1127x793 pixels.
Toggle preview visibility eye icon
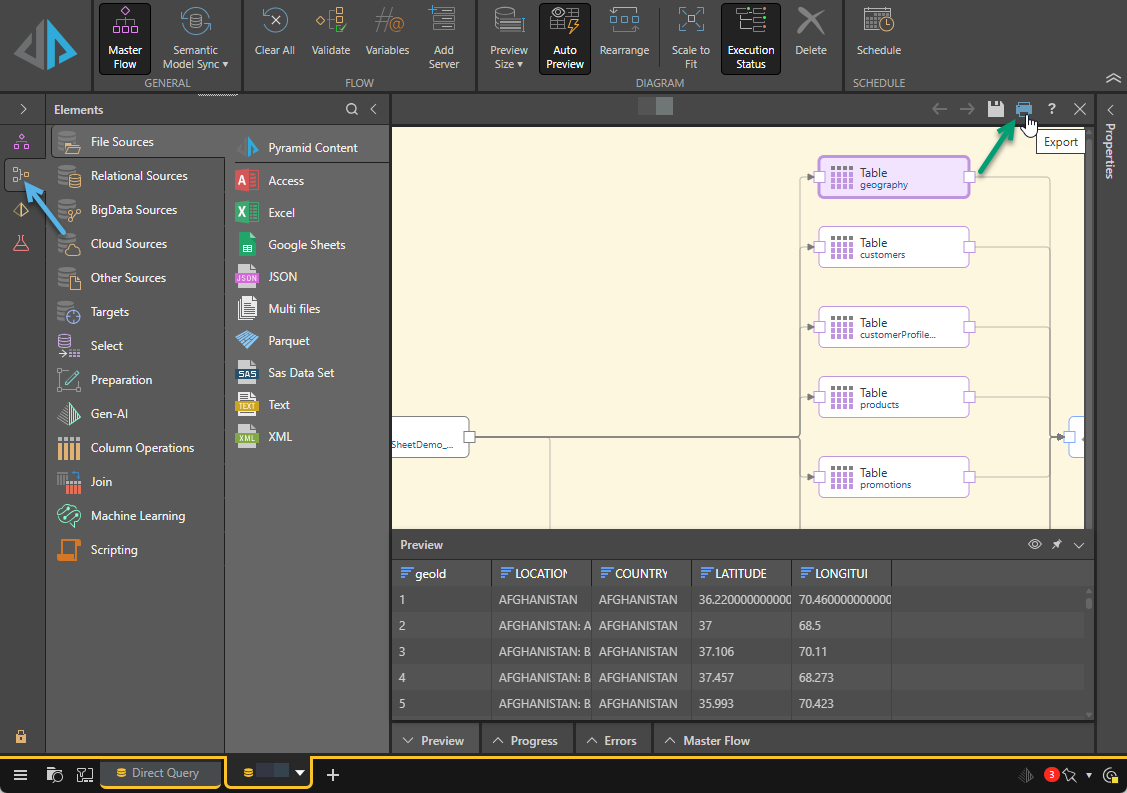tap(1035, 545)
